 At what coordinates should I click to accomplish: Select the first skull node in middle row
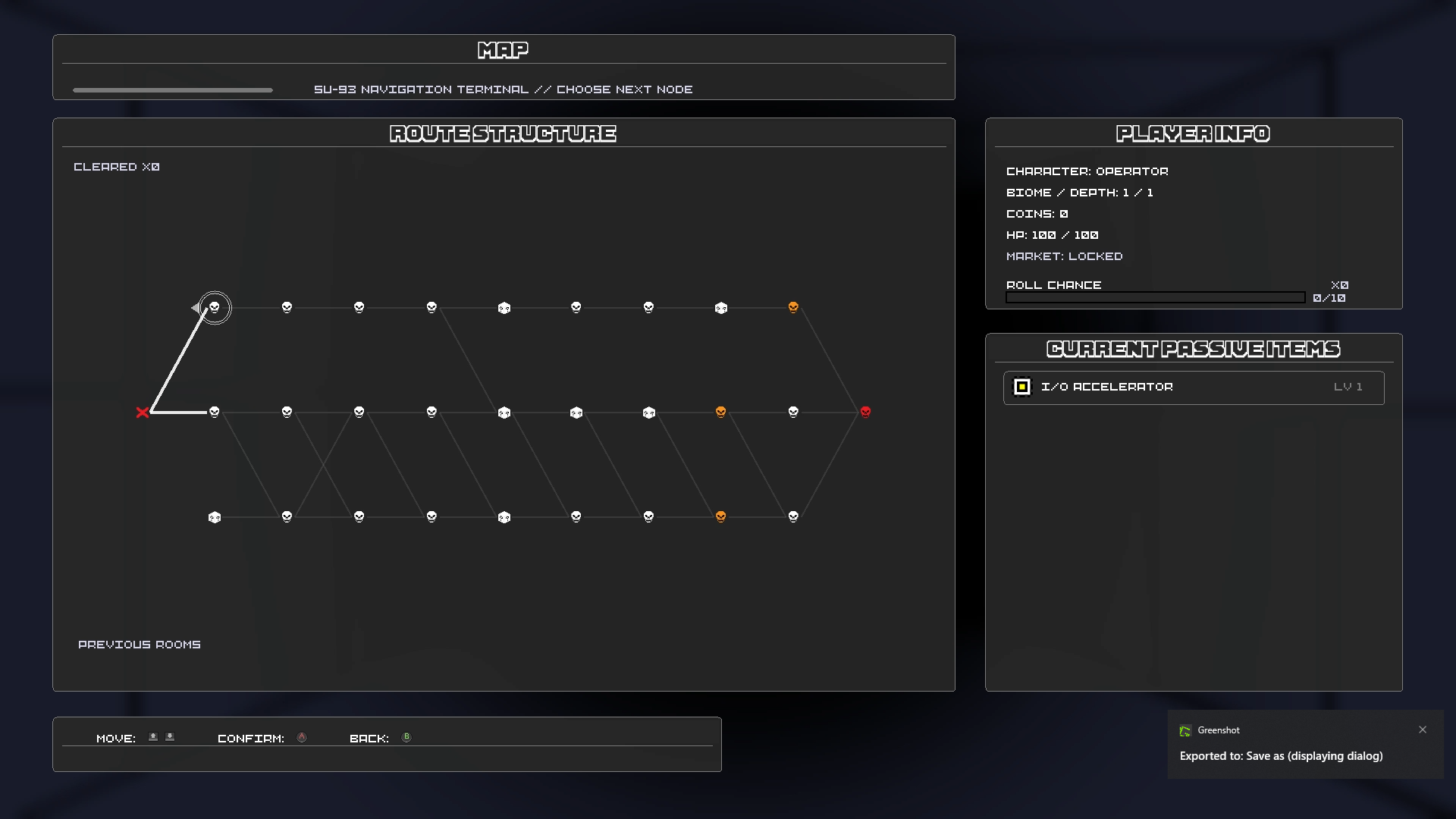(x=215, y=412)
